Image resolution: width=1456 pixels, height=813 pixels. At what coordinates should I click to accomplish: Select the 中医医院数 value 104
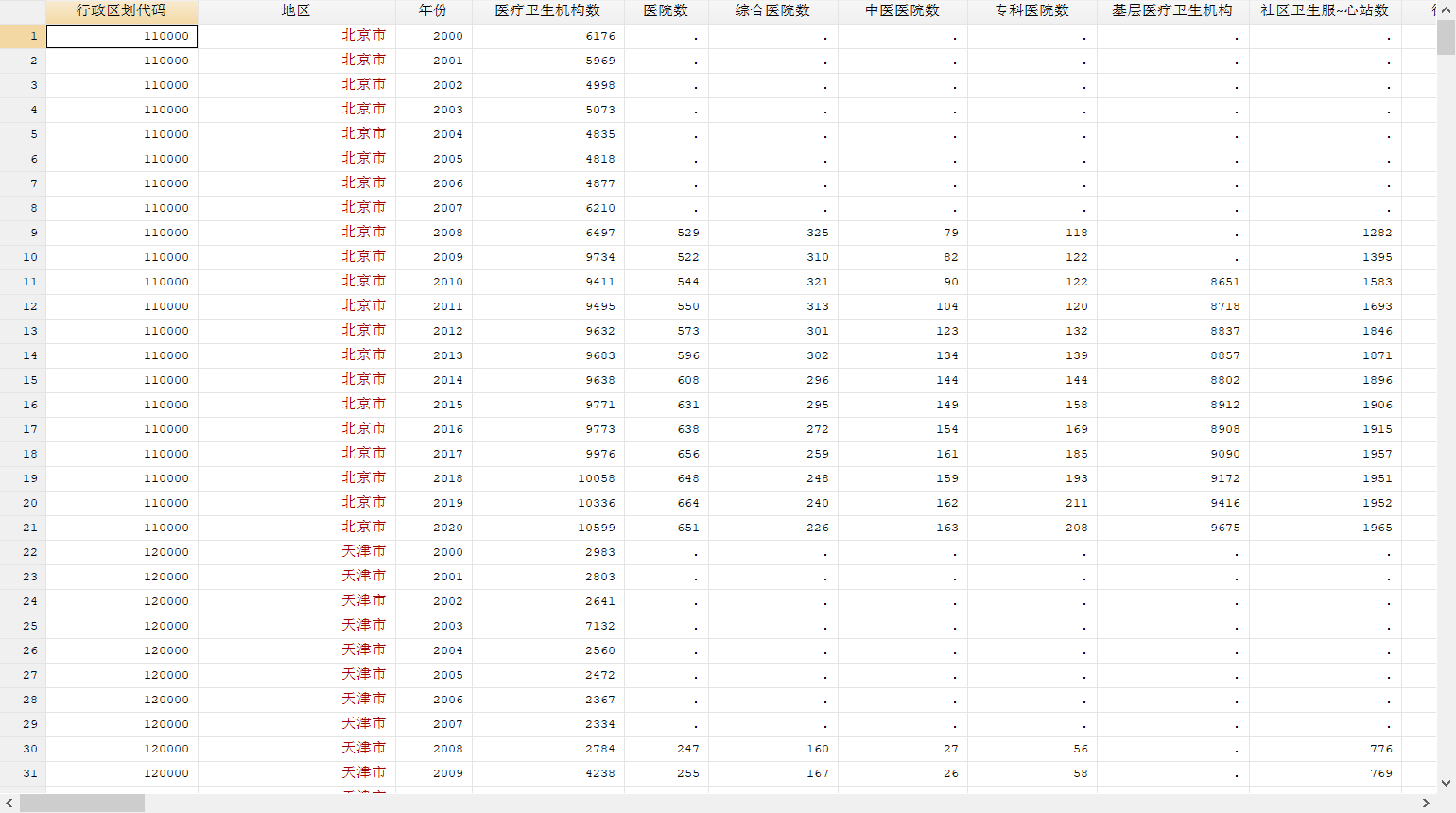coord(903,306)
